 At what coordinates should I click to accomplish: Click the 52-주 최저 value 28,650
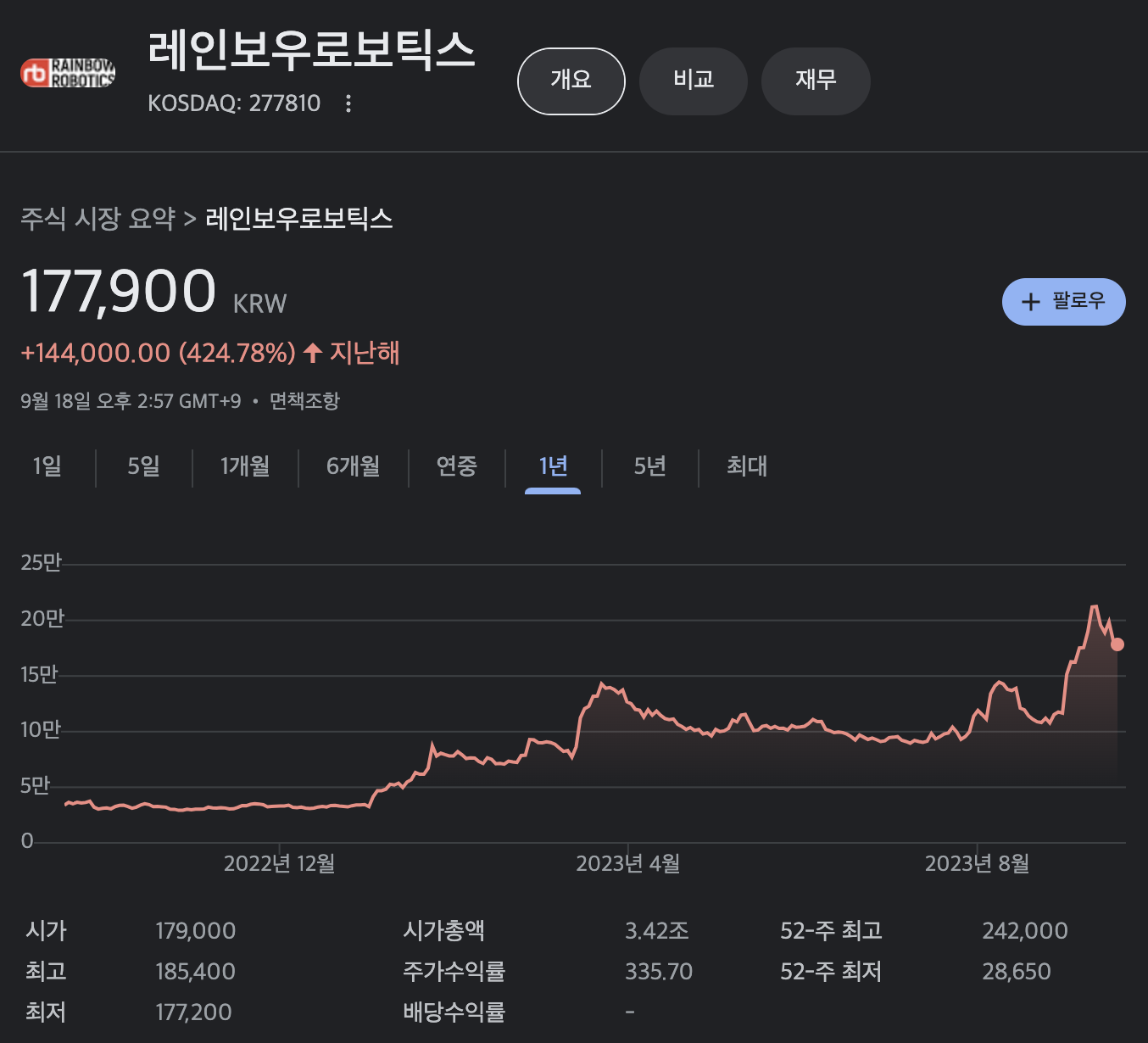click(1017, 972)
